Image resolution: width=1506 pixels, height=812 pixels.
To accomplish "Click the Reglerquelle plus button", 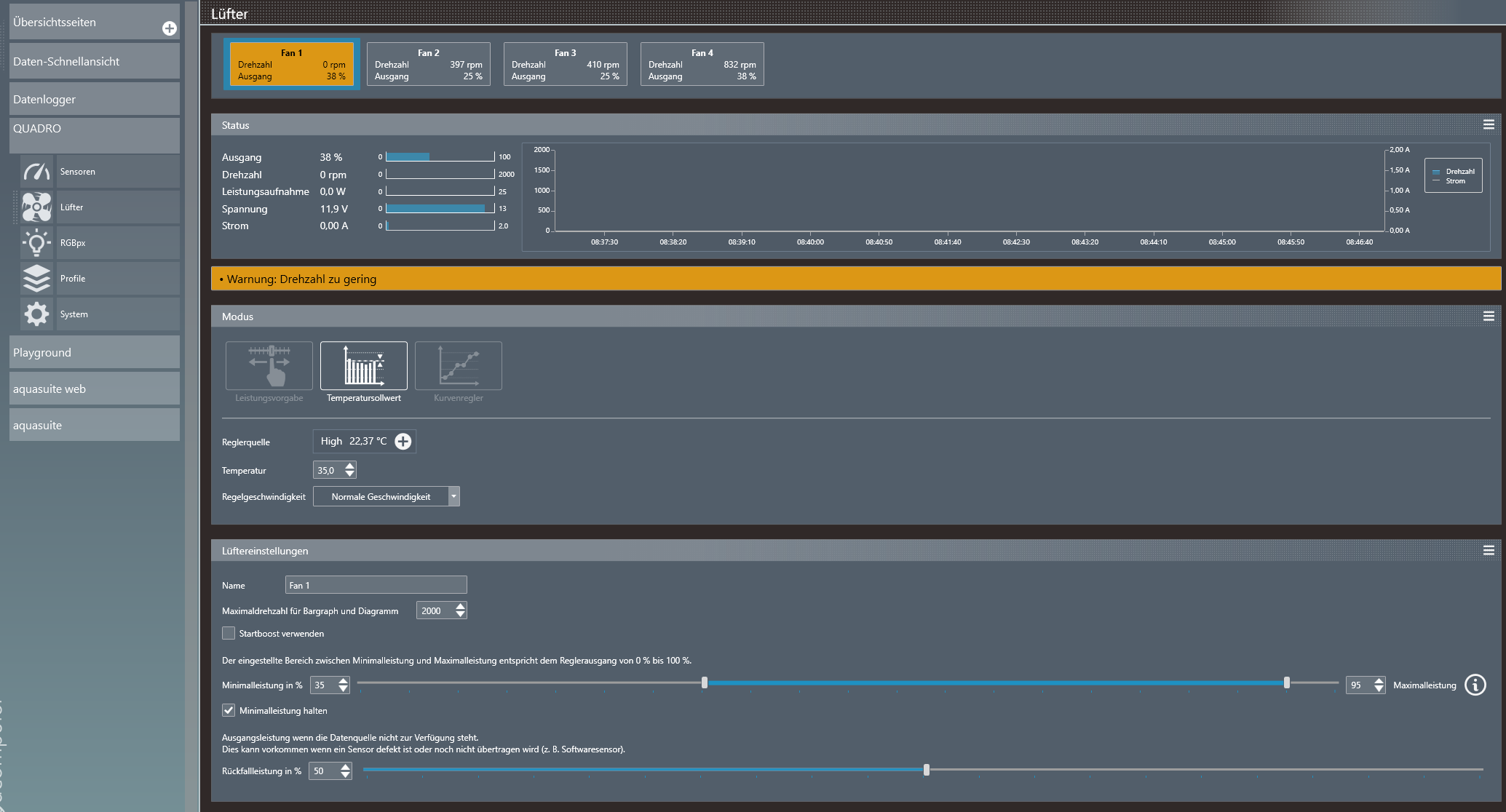I will click(403, 441).
